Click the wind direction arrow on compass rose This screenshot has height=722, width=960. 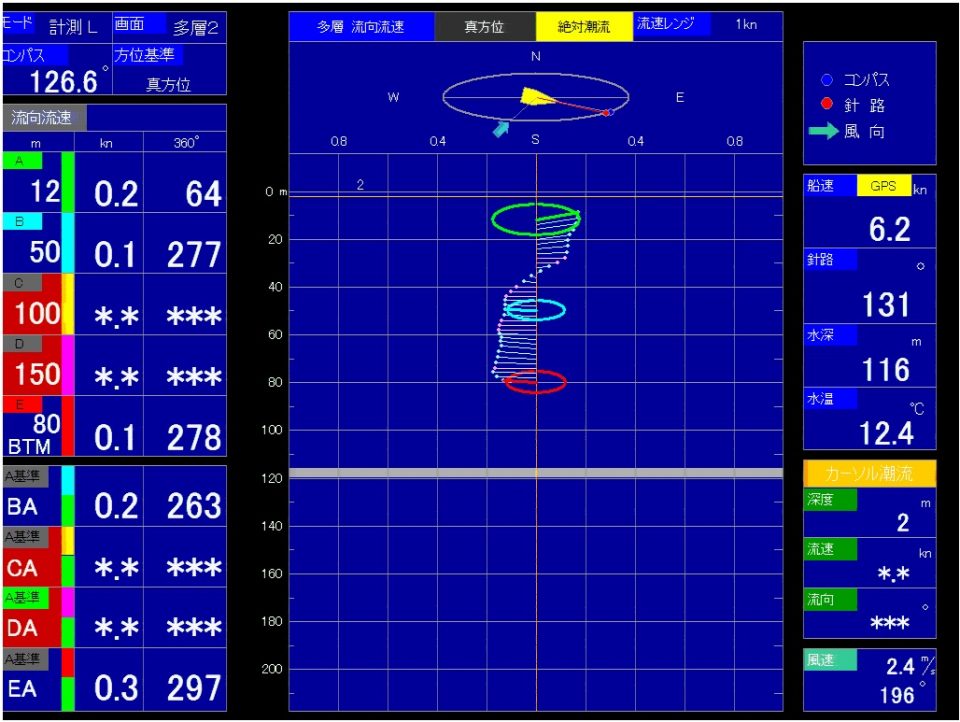coord(501,129)
